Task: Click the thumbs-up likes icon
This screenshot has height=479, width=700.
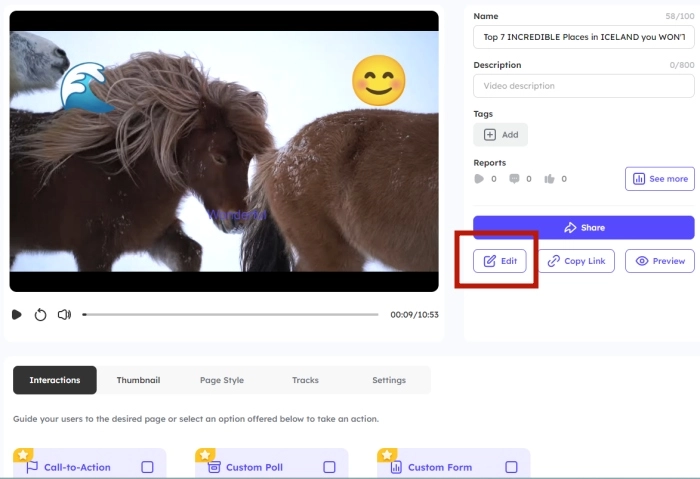Action: click(549, 179)
